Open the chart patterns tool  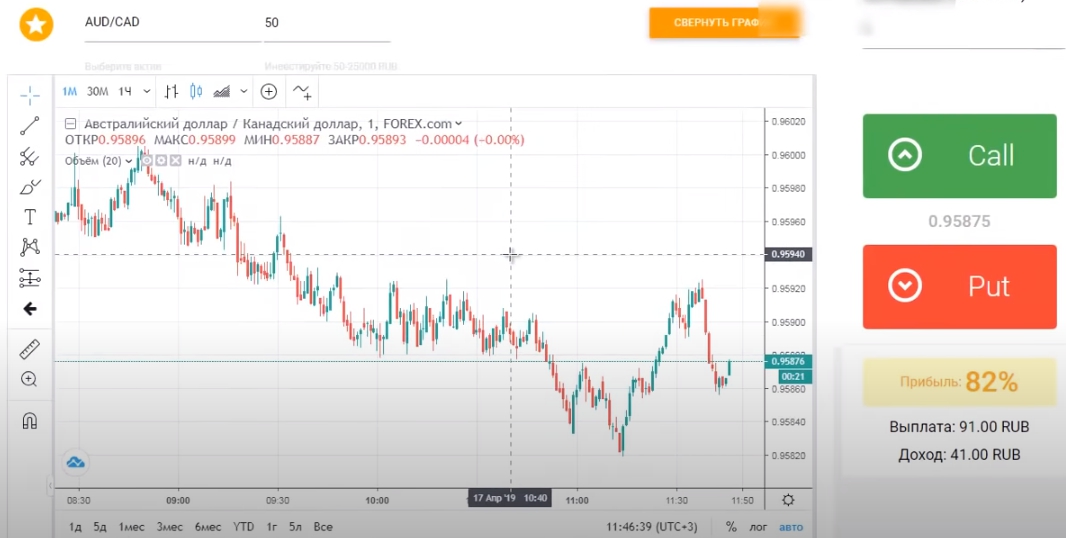pyautogui.click(x=29, y=247)
